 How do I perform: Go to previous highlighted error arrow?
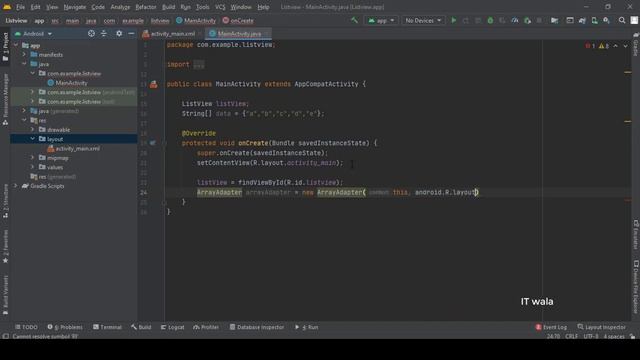click(616, 46)
